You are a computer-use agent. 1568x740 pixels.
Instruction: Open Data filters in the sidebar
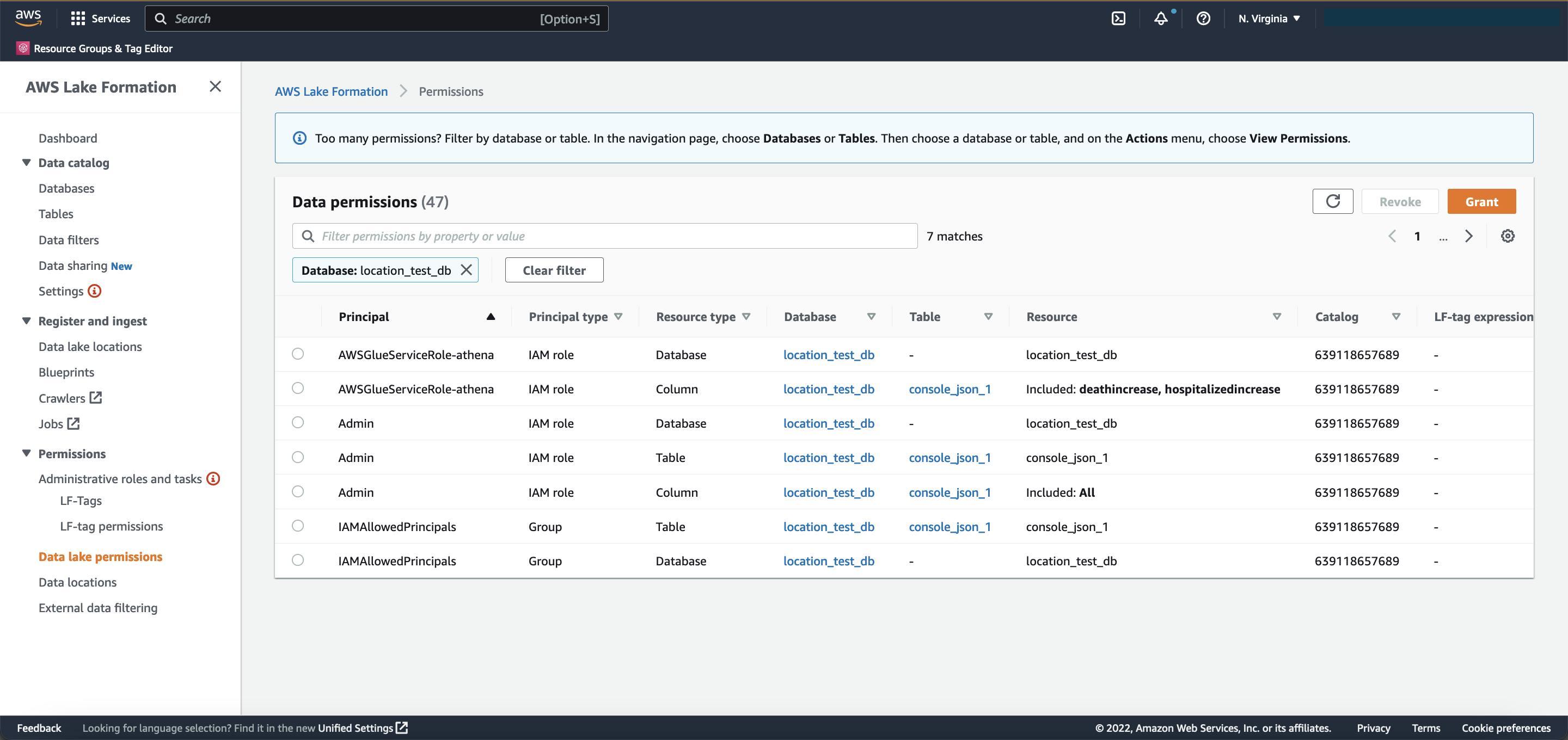(69, 240)
